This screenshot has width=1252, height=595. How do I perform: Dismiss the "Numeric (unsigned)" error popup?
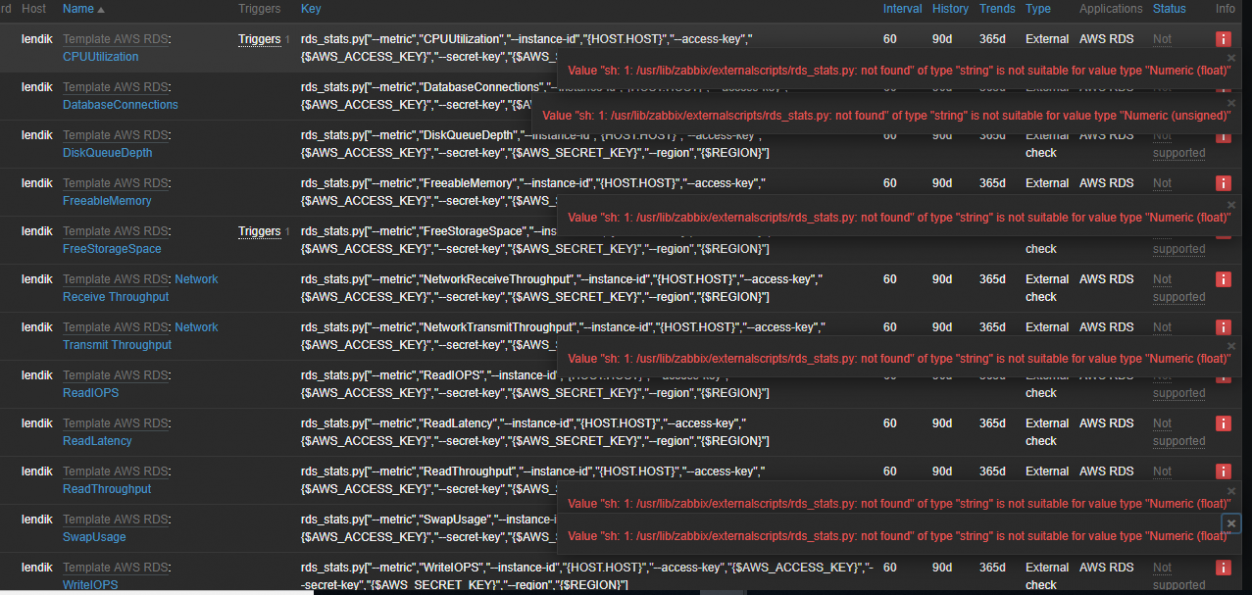click(1231, 102)
